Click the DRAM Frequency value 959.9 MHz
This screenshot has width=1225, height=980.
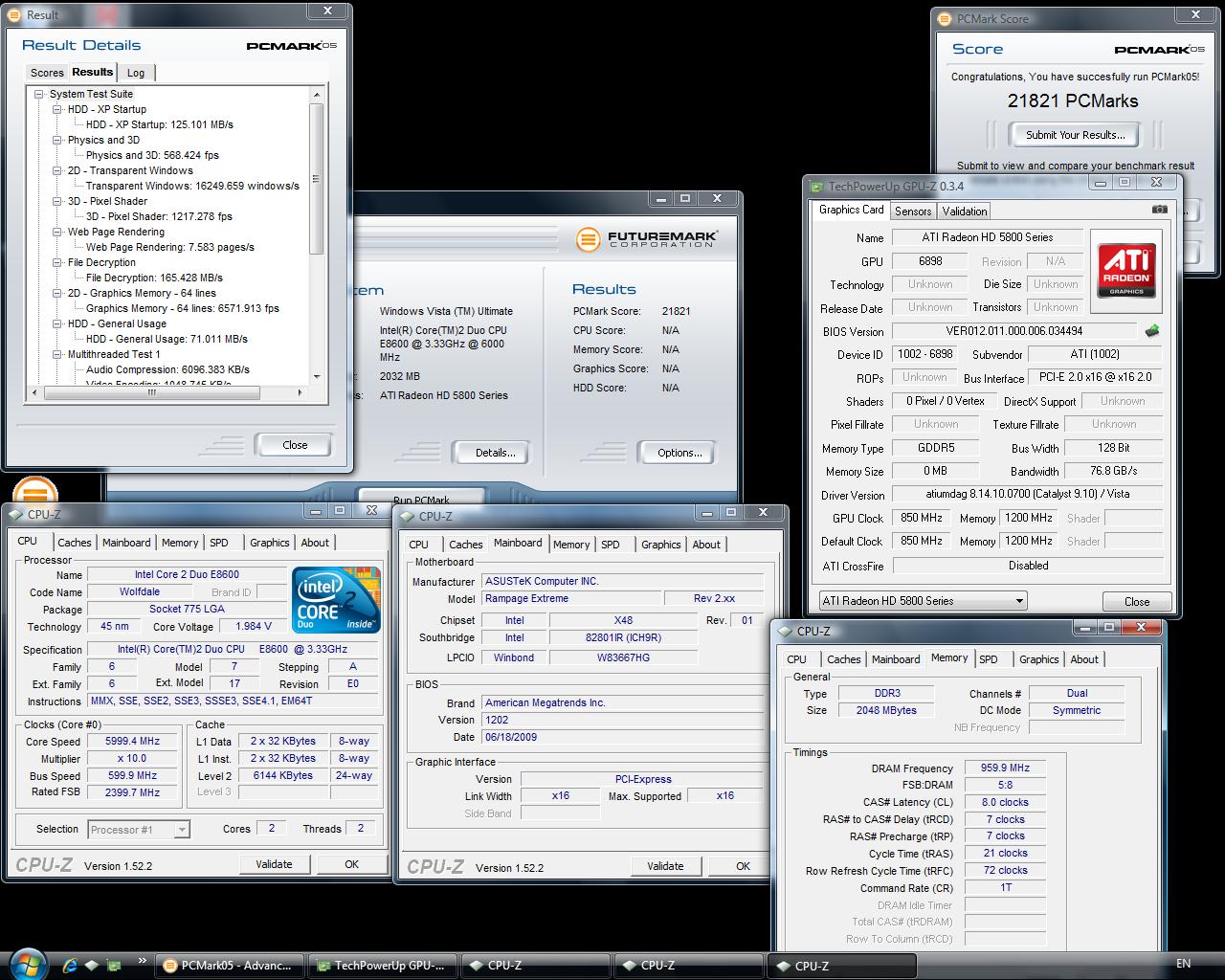(1005, 768)
